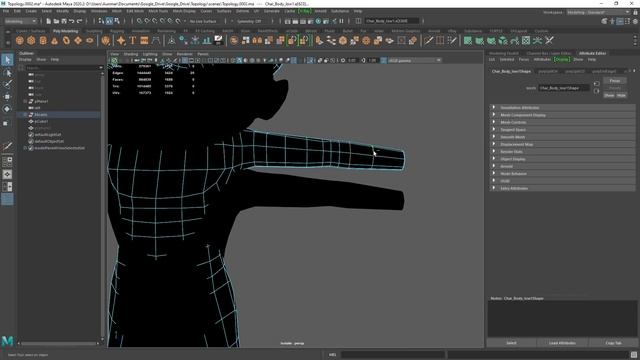Click the Pause viewport icon in status line
Image resolution: width=640 pixels, height=360 pixels.
coord(342,21)
